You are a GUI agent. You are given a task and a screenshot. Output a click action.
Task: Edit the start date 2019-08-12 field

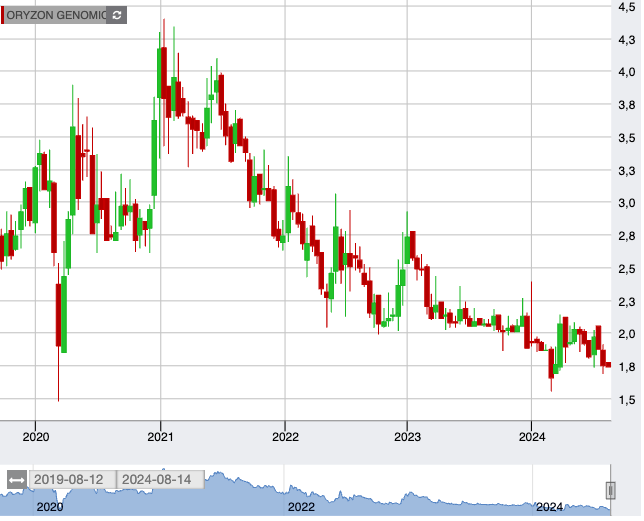pos(72,480)
